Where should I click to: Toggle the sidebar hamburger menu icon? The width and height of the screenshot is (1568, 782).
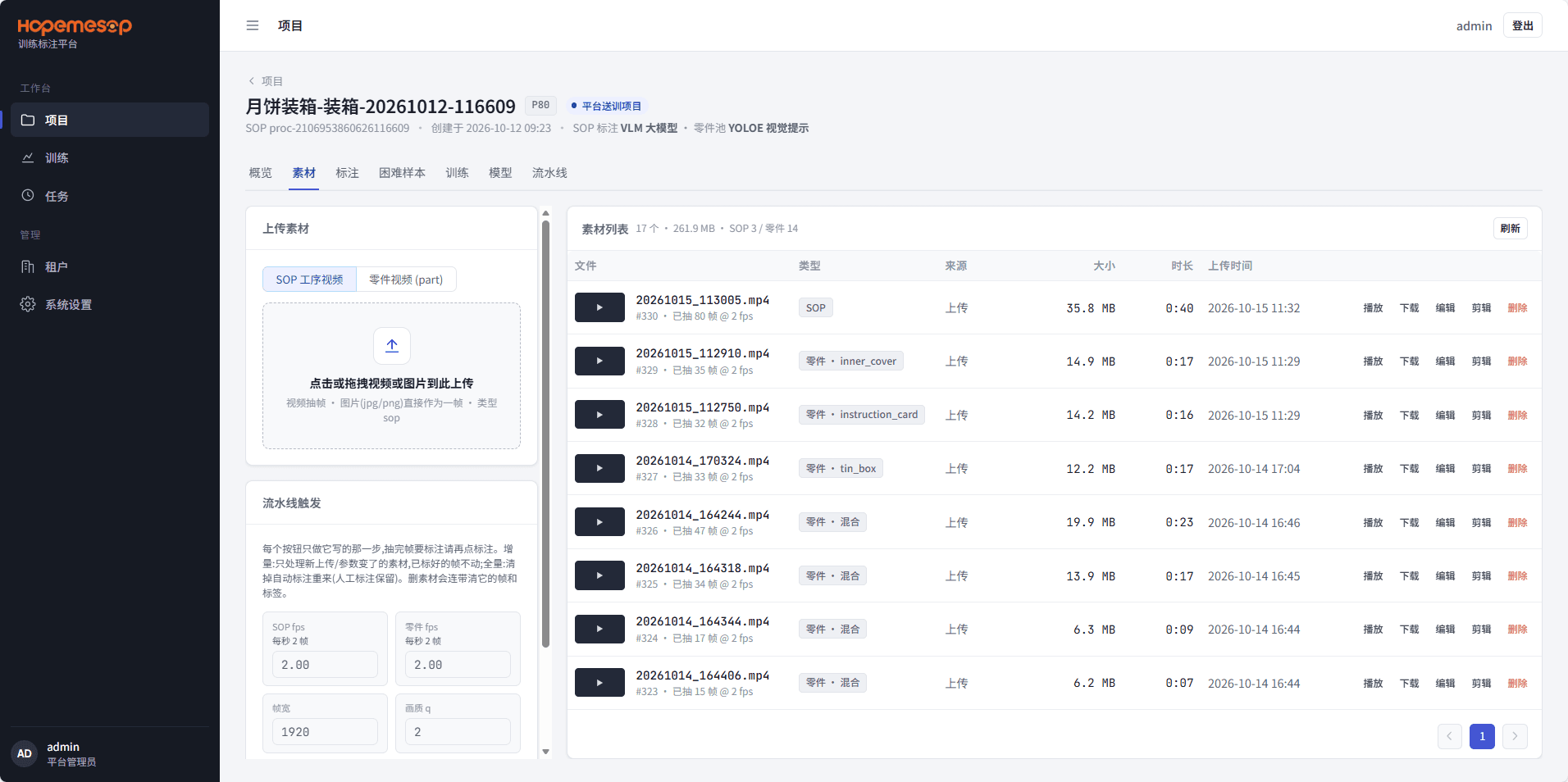(x=253, y=25)
